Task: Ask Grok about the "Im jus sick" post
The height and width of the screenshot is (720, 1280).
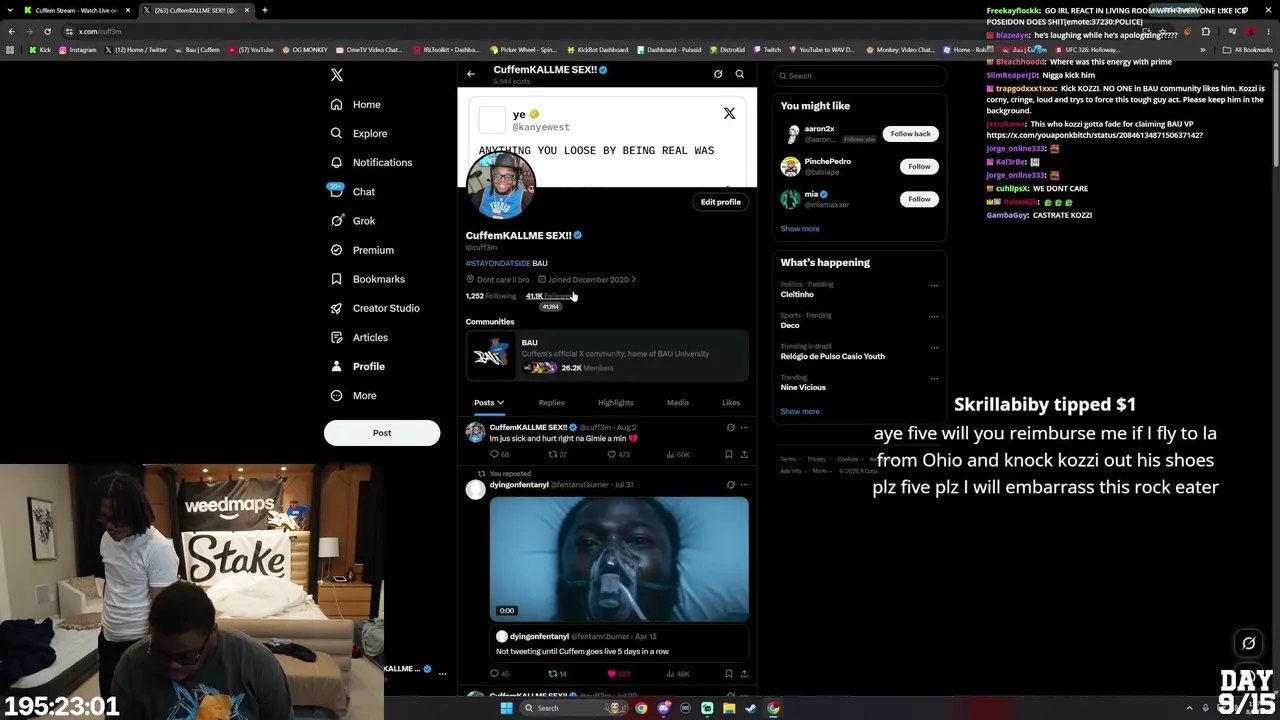Action: click(x=730, y=428)
